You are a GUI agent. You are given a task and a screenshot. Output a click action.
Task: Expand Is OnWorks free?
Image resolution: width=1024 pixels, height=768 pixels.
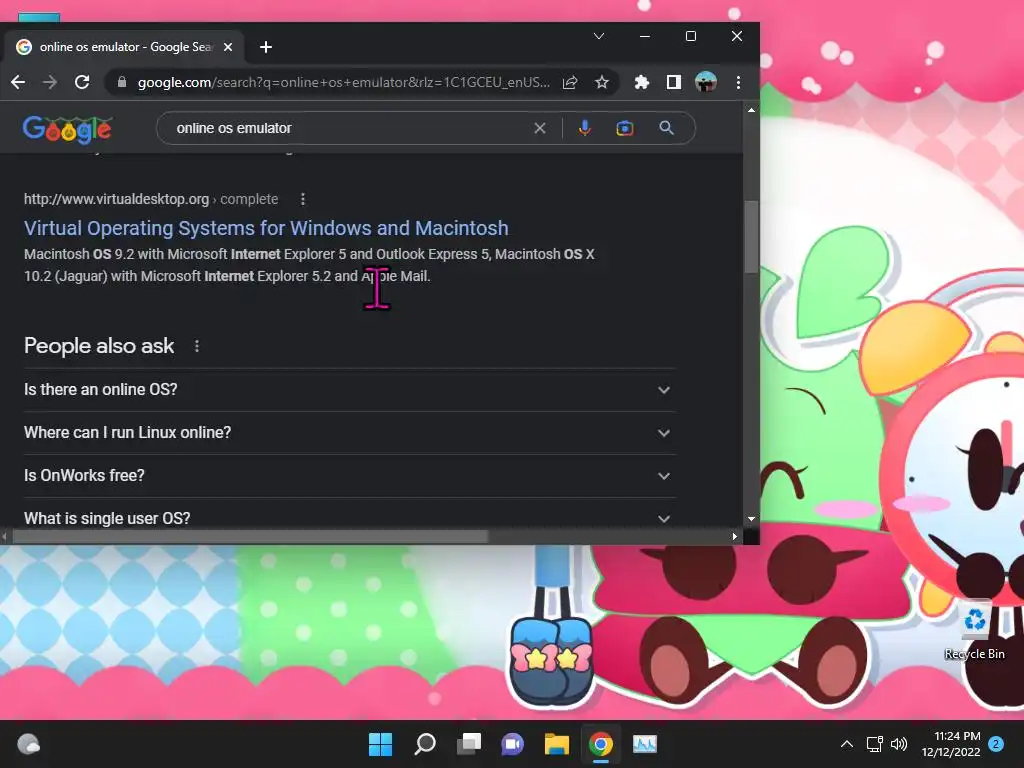coord(349,476)
